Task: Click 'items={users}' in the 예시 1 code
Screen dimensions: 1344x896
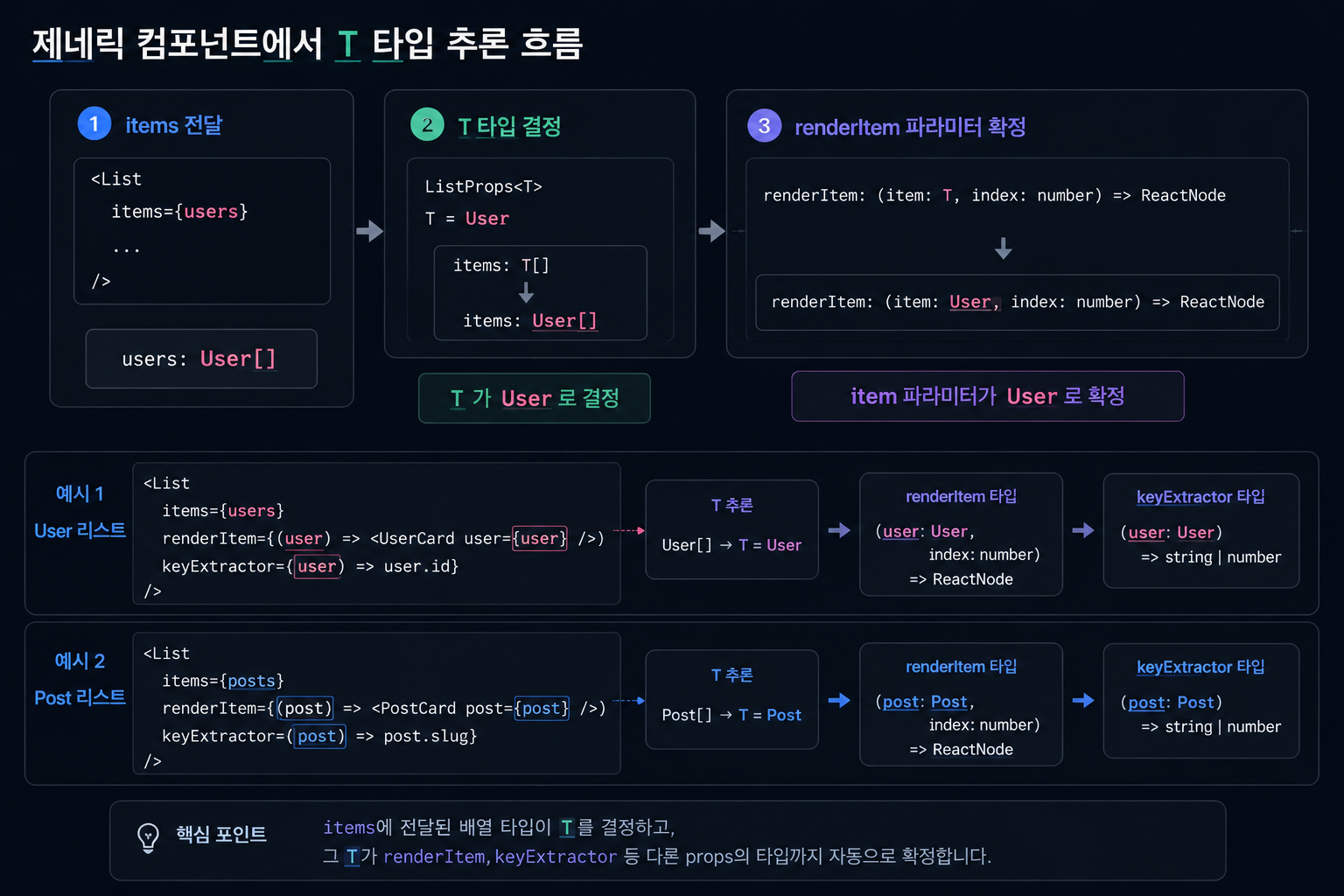Action: 223,510
